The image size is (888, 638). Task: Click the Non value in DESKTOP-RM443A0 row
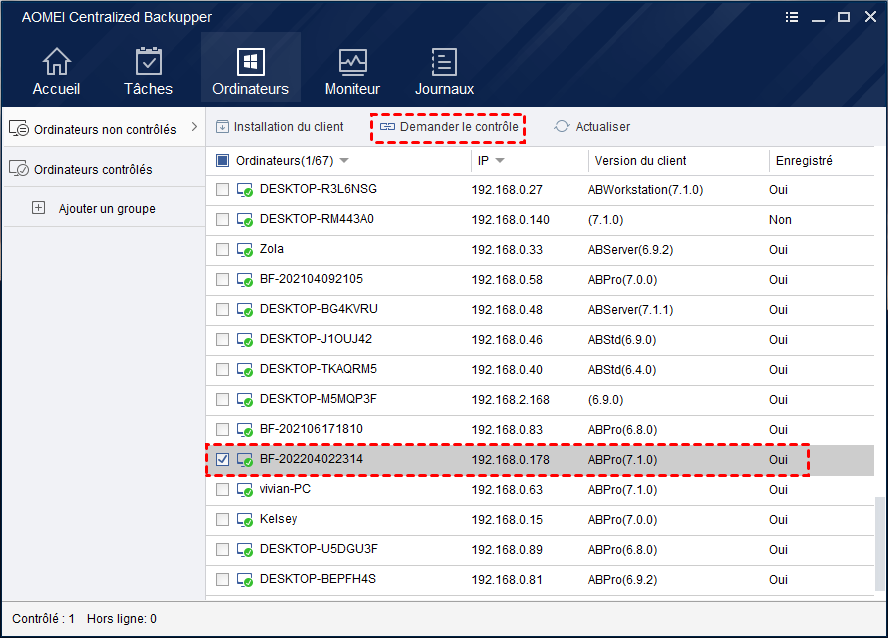coord(780,220)
